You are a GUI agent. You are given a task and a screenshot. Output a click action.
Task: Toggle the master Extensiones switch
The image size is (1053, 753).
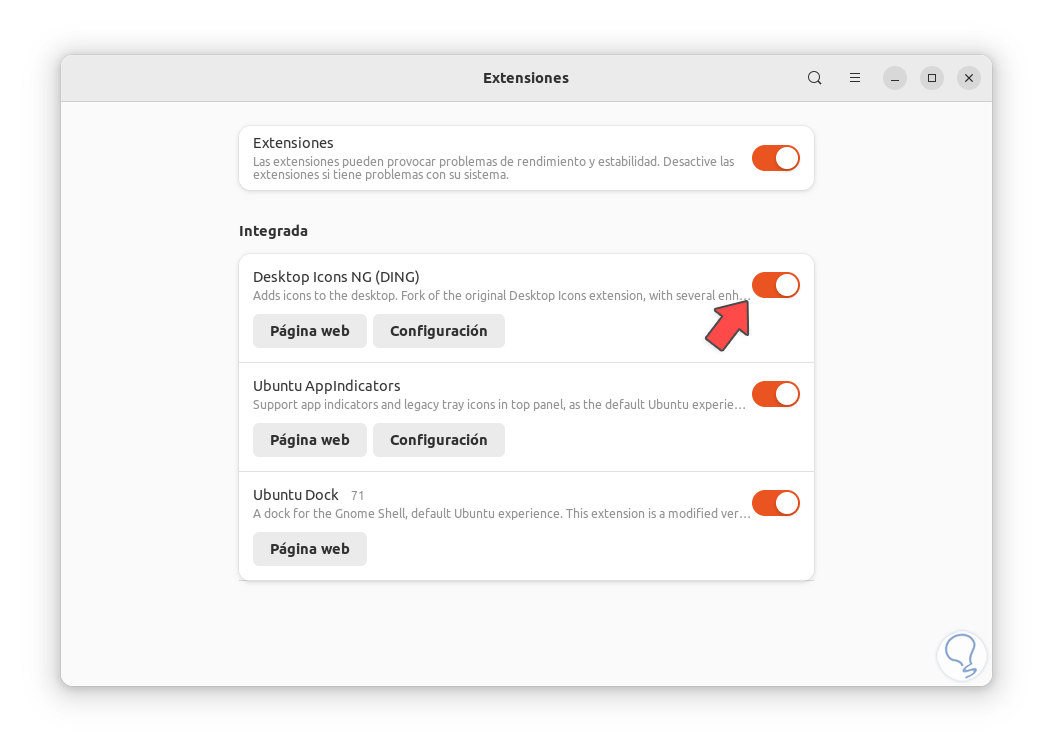point(775,157)
